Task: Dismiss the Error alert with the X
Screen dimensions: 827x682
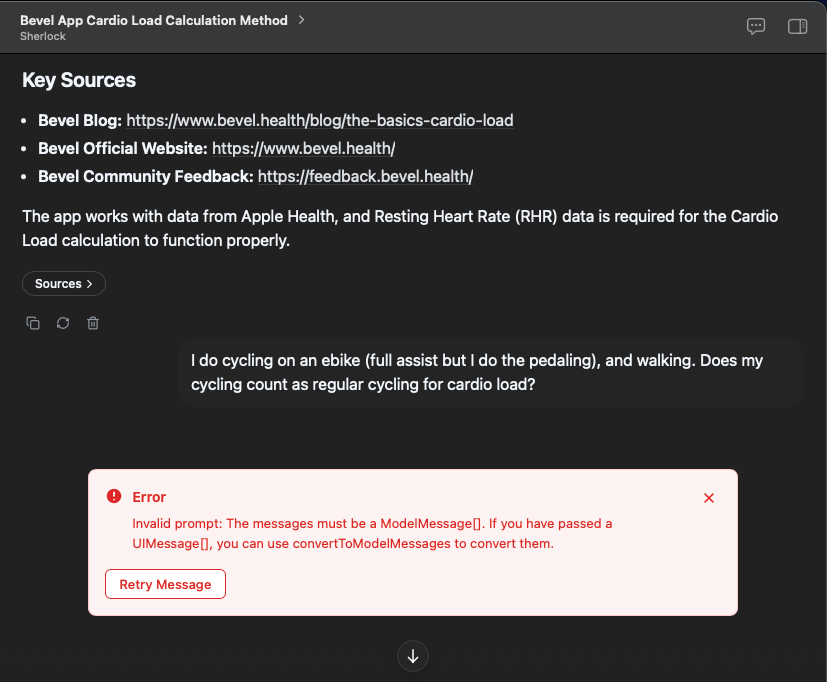Action: (x=709, y=498)
